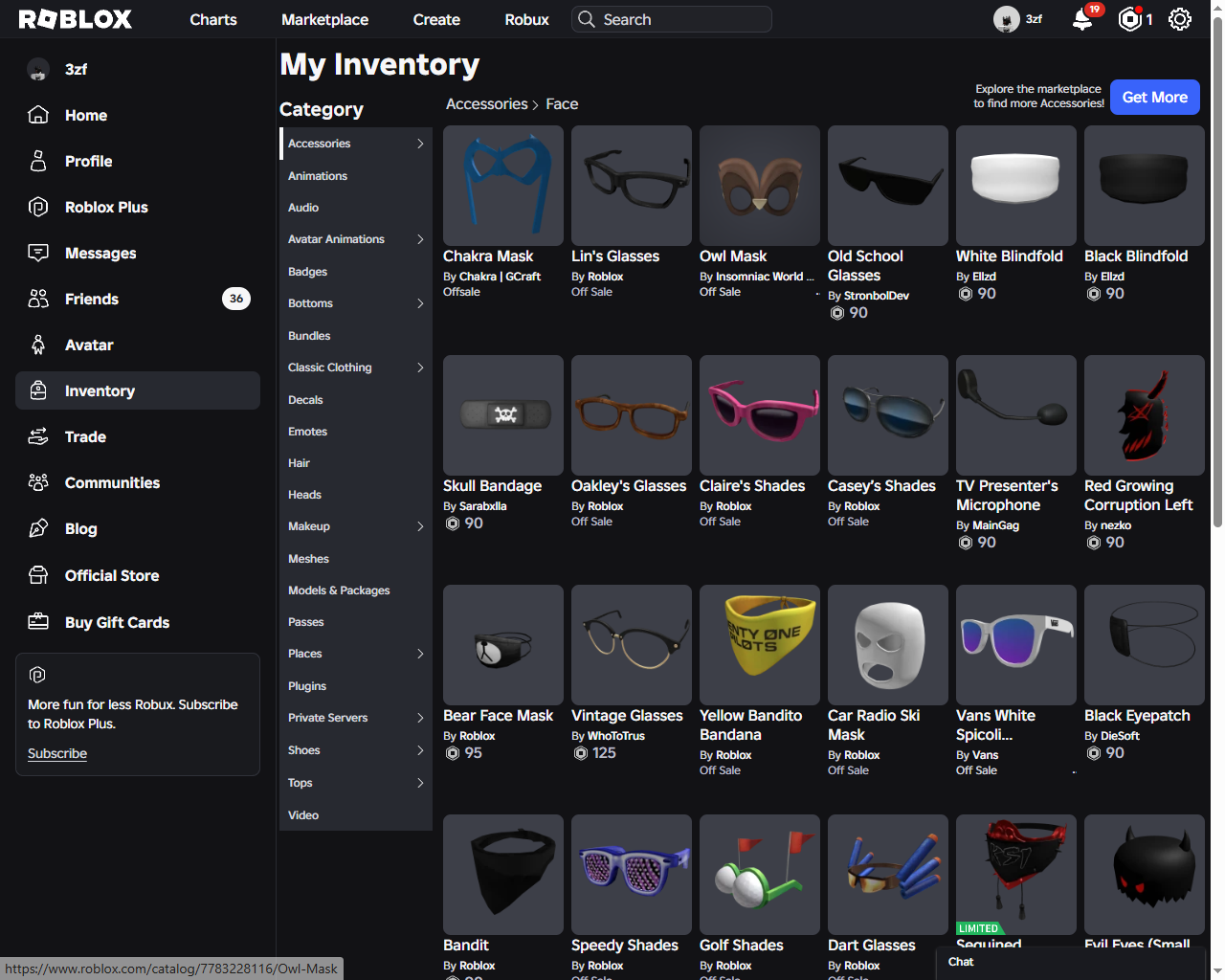Expand the Shoes category arrow

tap(420, 750)
